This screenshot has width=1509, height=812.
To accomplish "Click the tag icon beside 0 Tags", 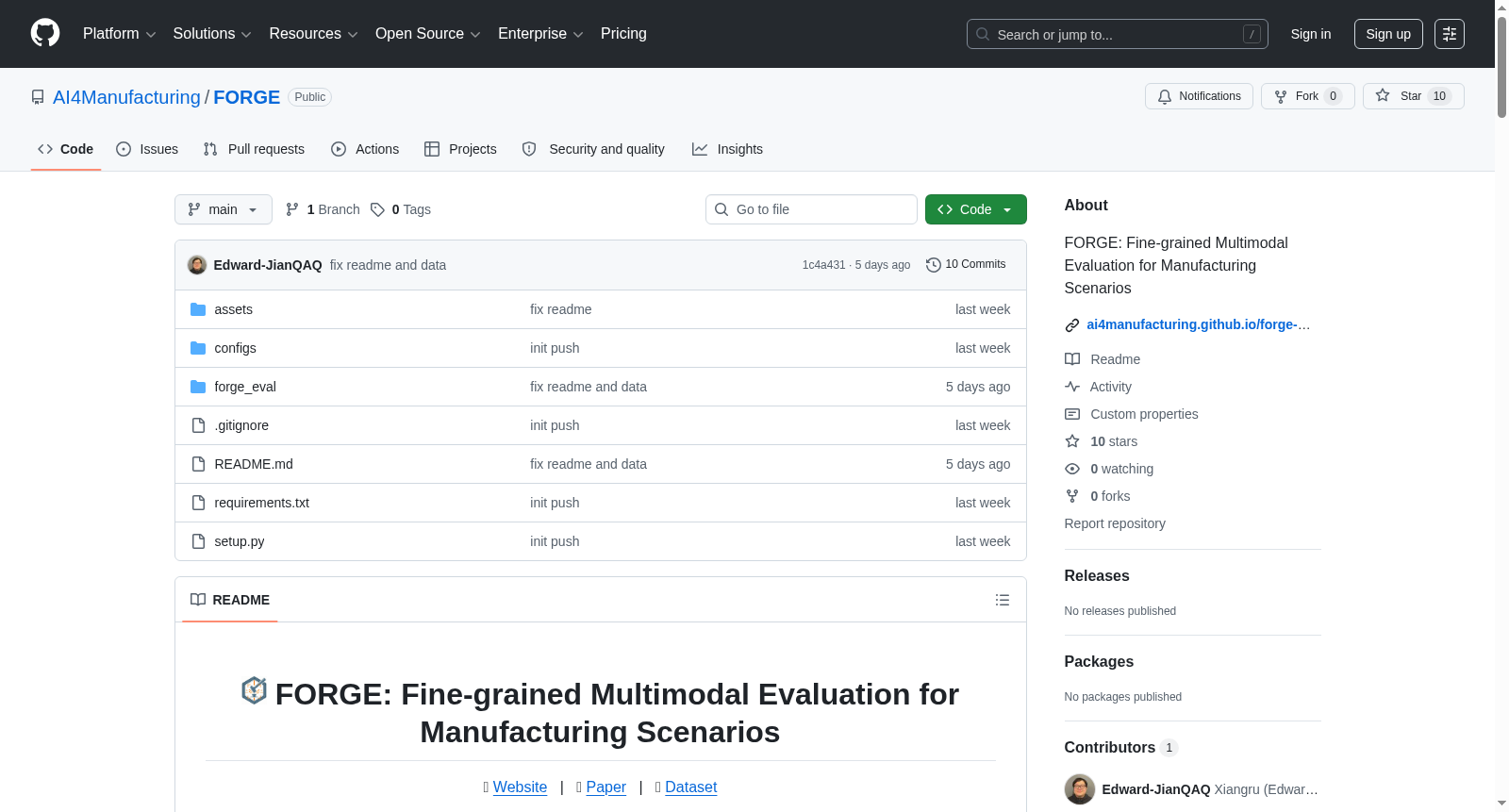I will pos(377,209).
